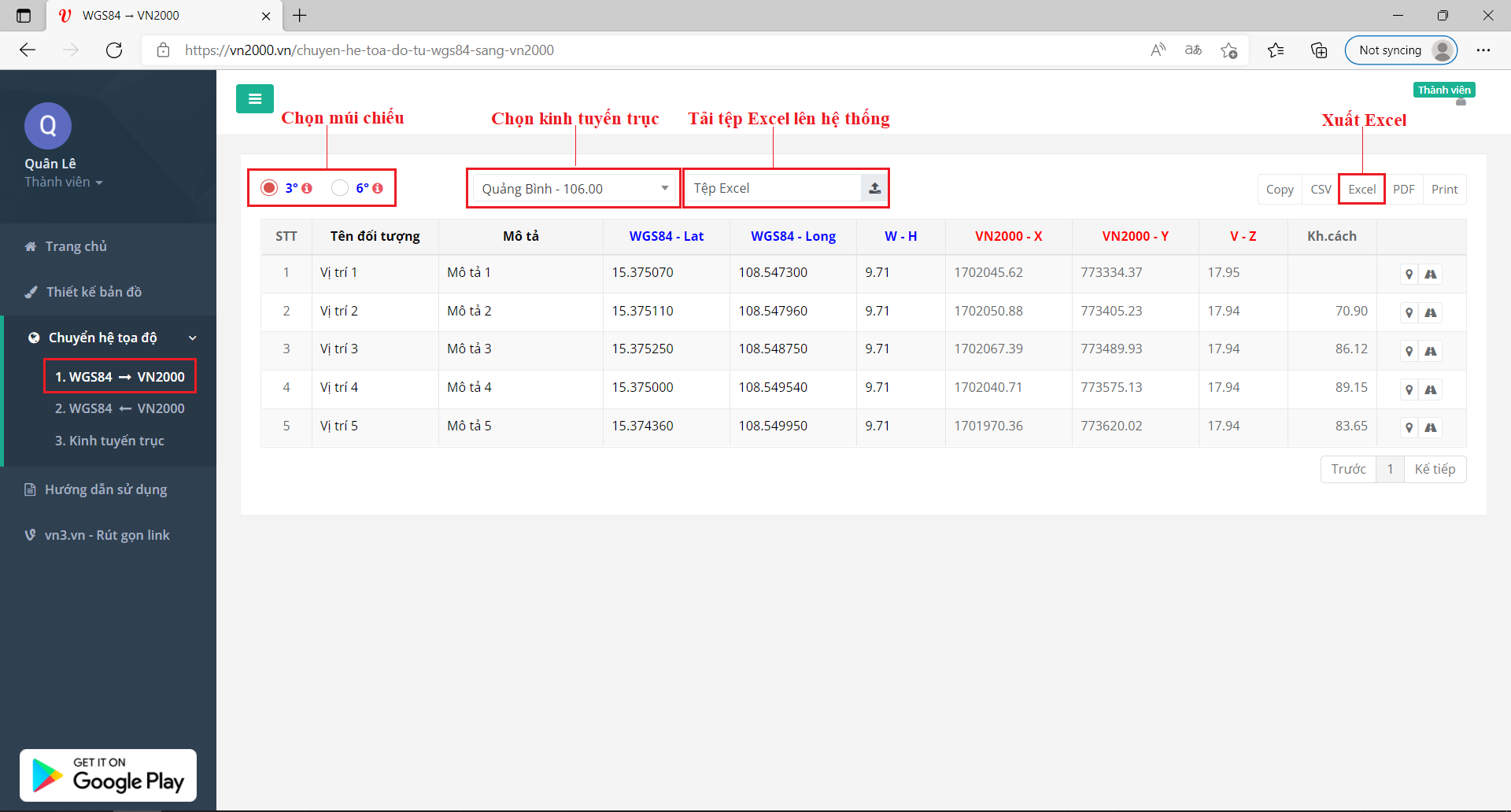
Task: Open the tab actions menu icon
Action: [24, 16]
